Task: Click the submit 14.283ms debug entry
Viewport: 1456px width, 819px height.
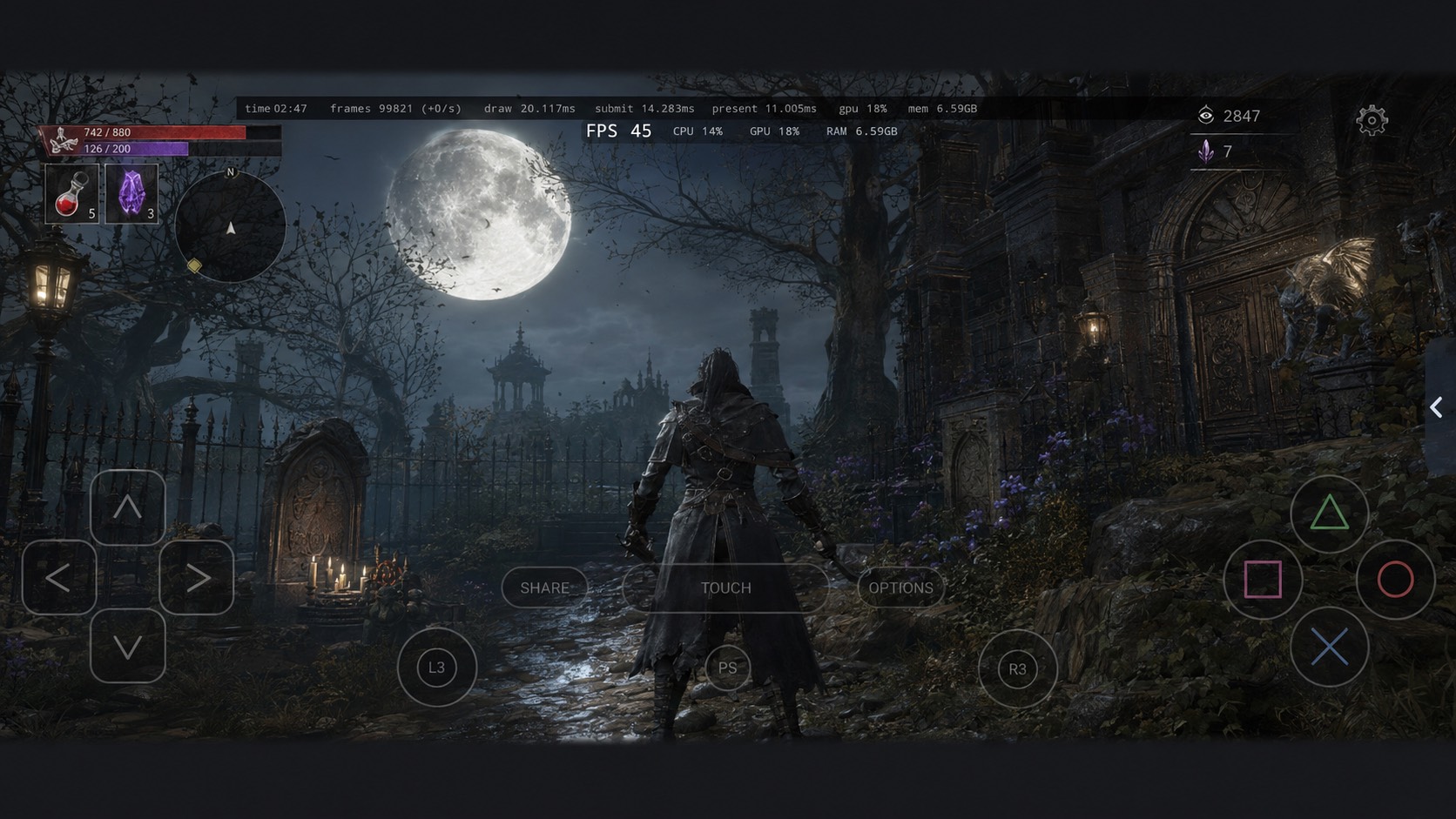Action: 644,109
